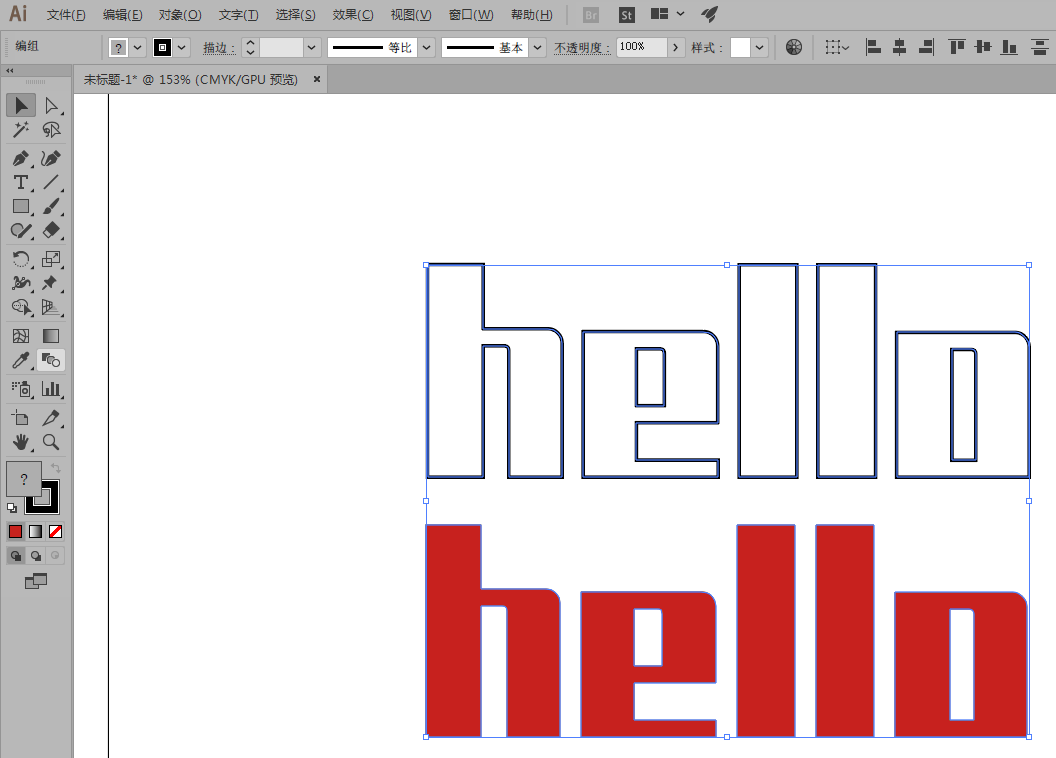Choose the Rectangle tool

click(x=21, y=207)
